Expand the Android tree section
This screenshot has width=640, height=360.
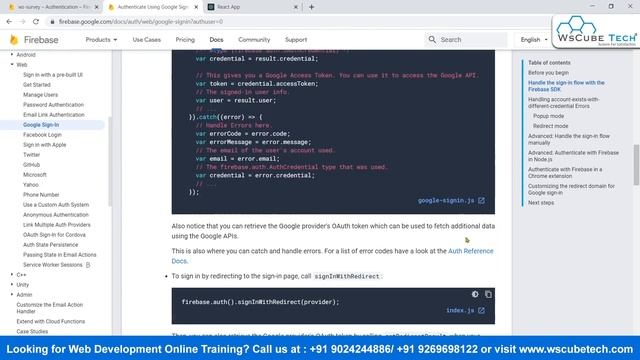point(12,54)
